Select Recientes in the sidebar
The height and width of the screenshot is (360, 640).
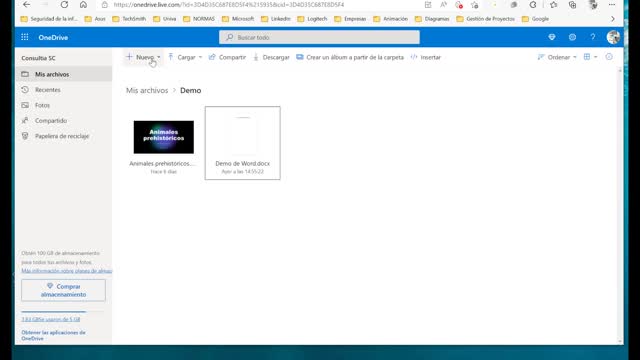[x=64, y=90]
